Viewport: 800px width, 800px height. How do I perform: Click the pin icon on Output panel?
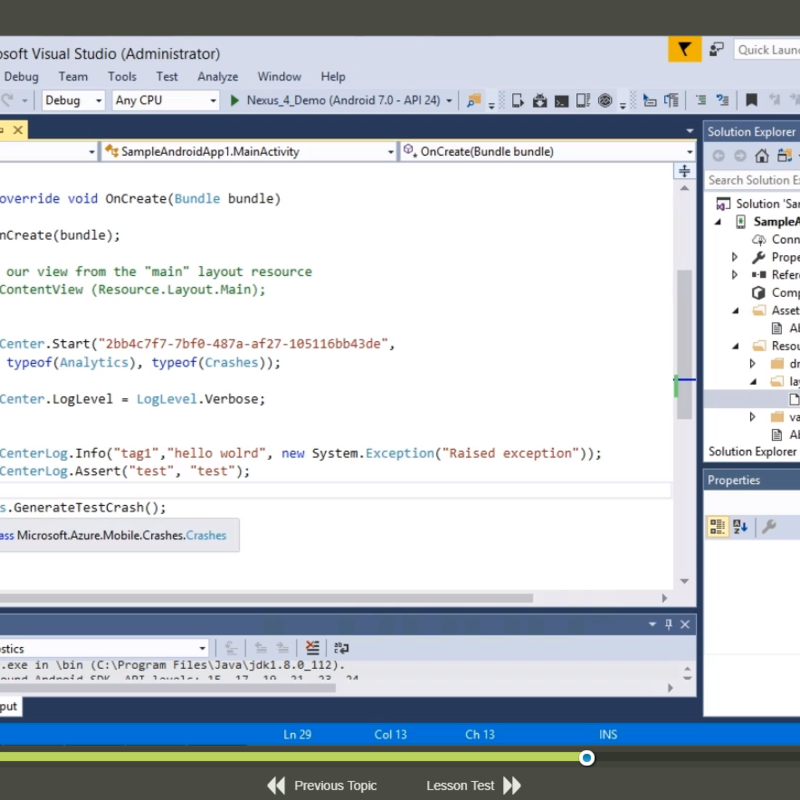668,624
